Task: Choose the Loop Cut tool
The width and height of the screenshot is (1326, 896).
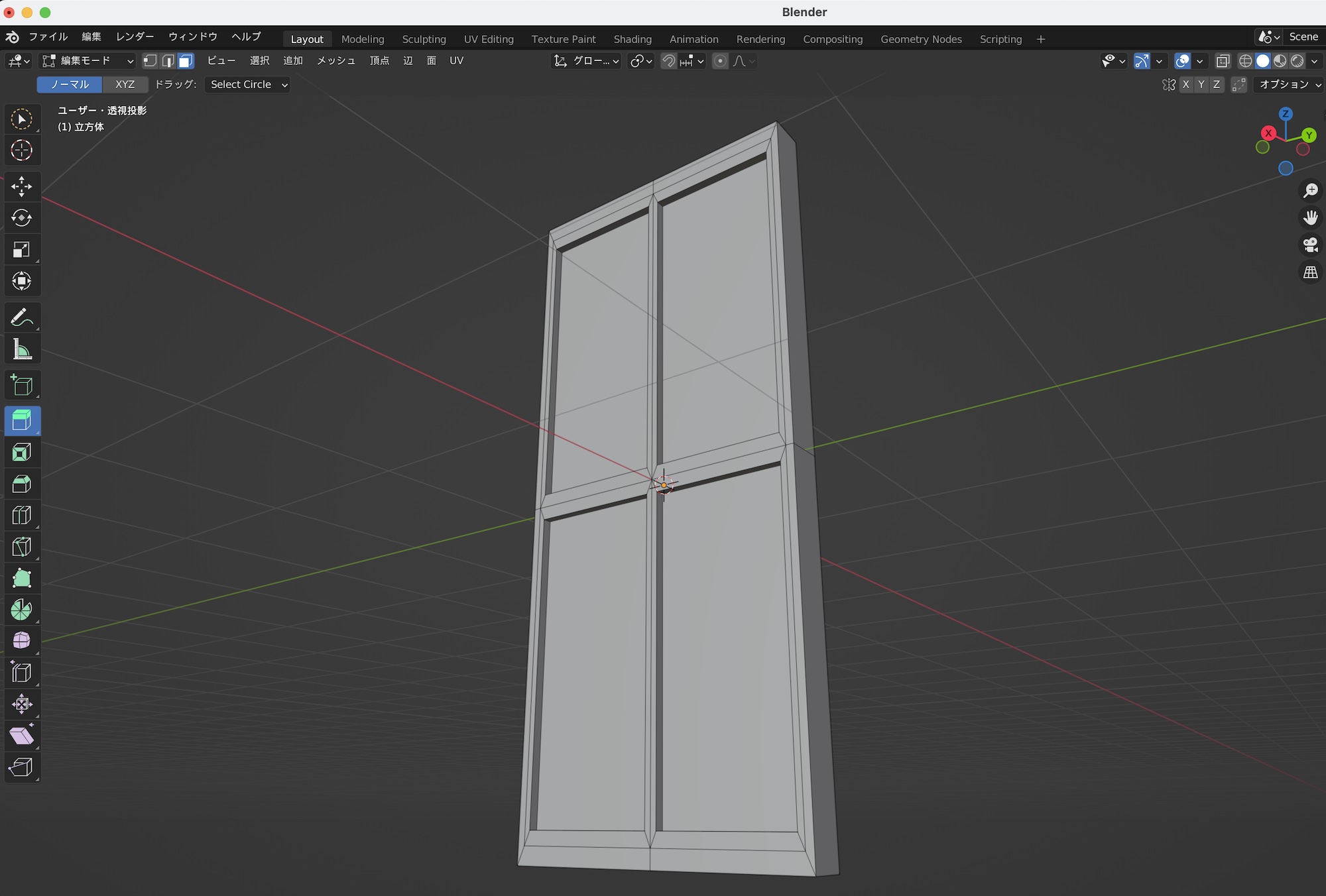Action: (x=21, y=516)
